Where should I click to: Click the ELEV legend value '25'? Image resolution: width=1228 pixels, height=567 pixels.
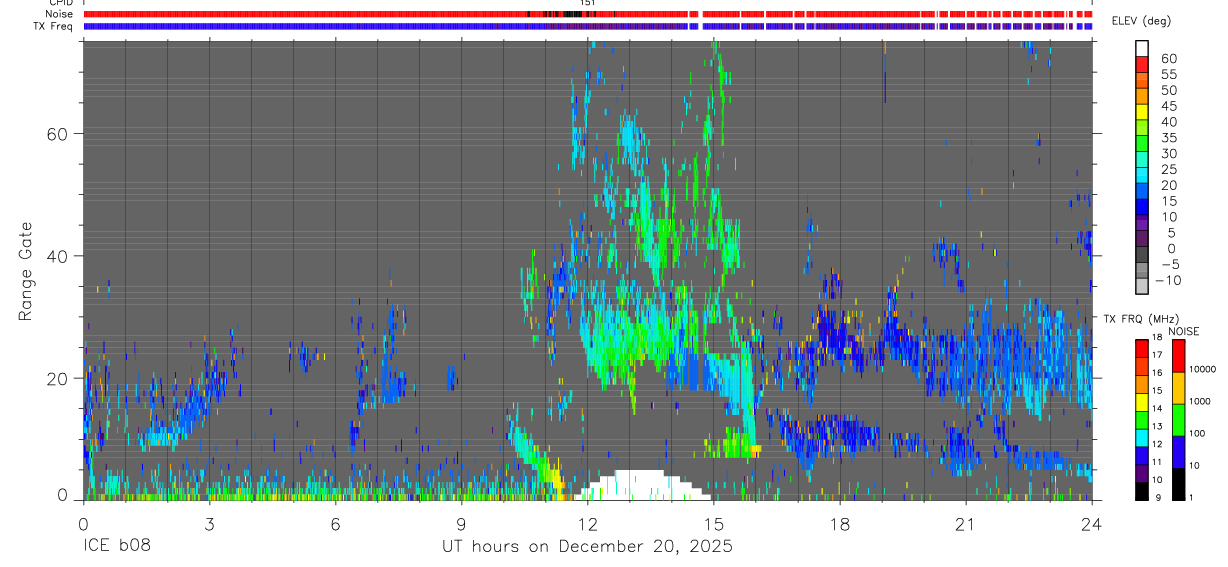(x=1168, y=170)
